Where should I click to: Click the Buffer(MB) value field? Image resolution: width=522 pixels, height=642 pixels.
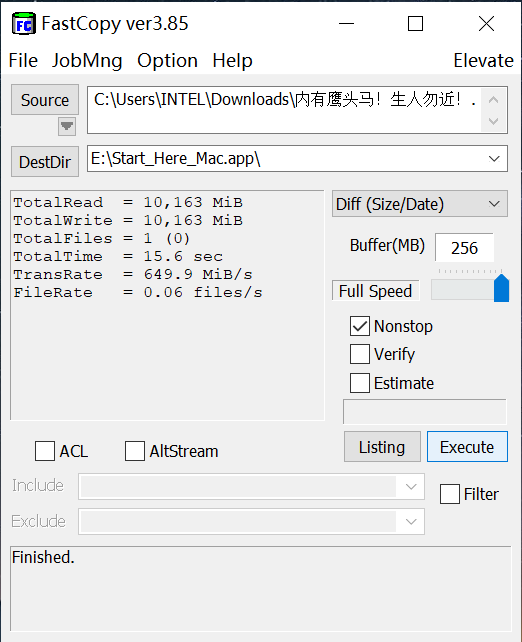pos(464,248)
